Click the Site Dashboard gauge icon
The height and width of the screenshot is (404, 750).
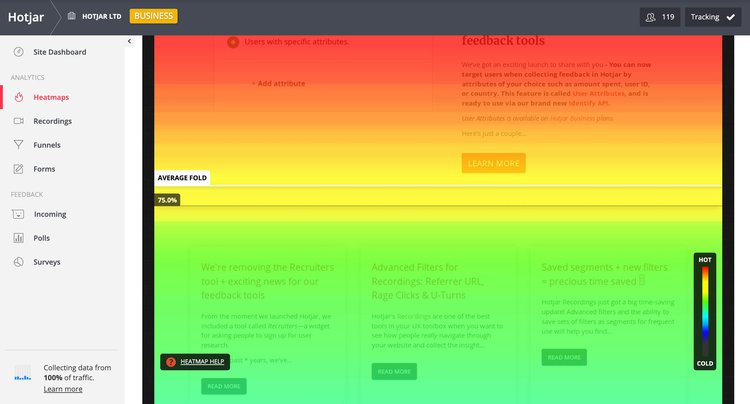pos(18,52)
